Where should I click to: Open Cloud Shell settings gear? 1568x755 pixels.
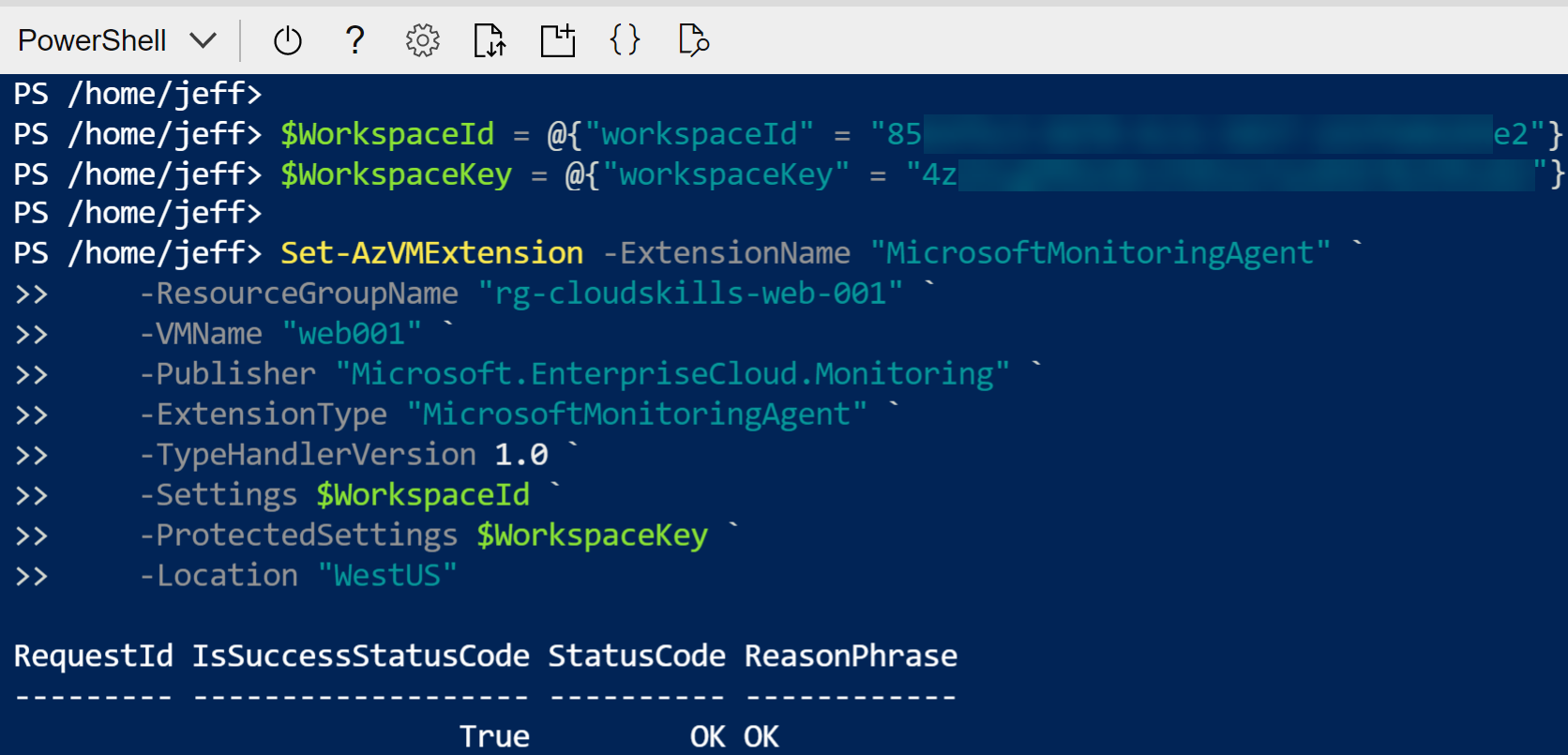coord(422,40)
